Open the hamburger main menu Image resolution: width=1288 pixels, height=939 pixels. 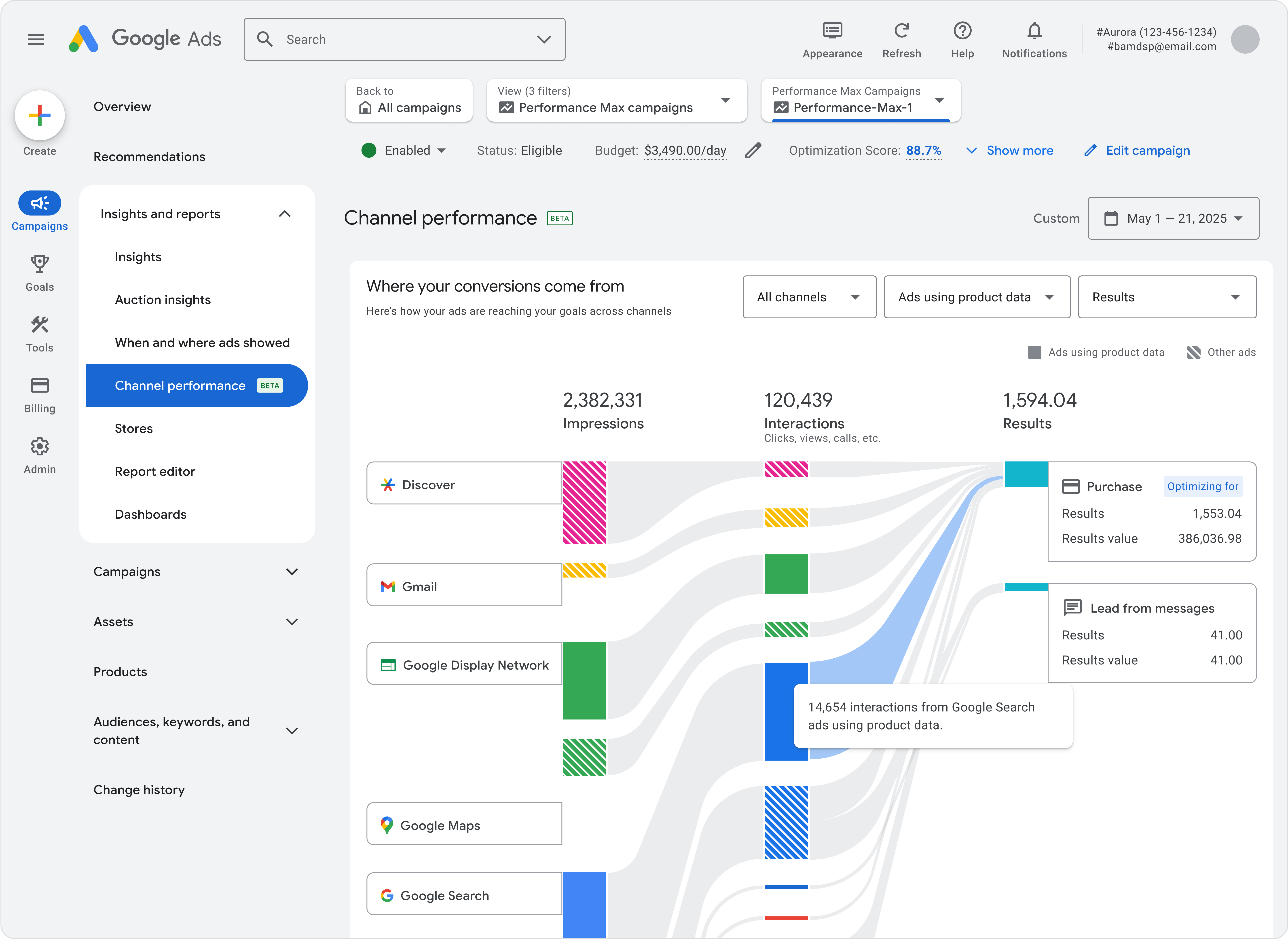pyautogui.click(x=36, y=39)
